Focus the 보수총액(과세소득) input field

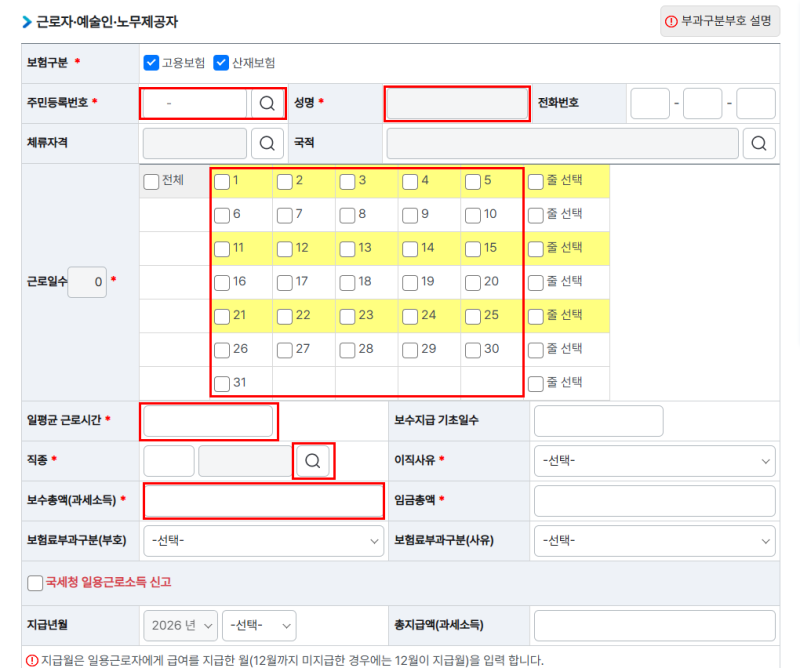pyautogui.click(x=263, y=501)
